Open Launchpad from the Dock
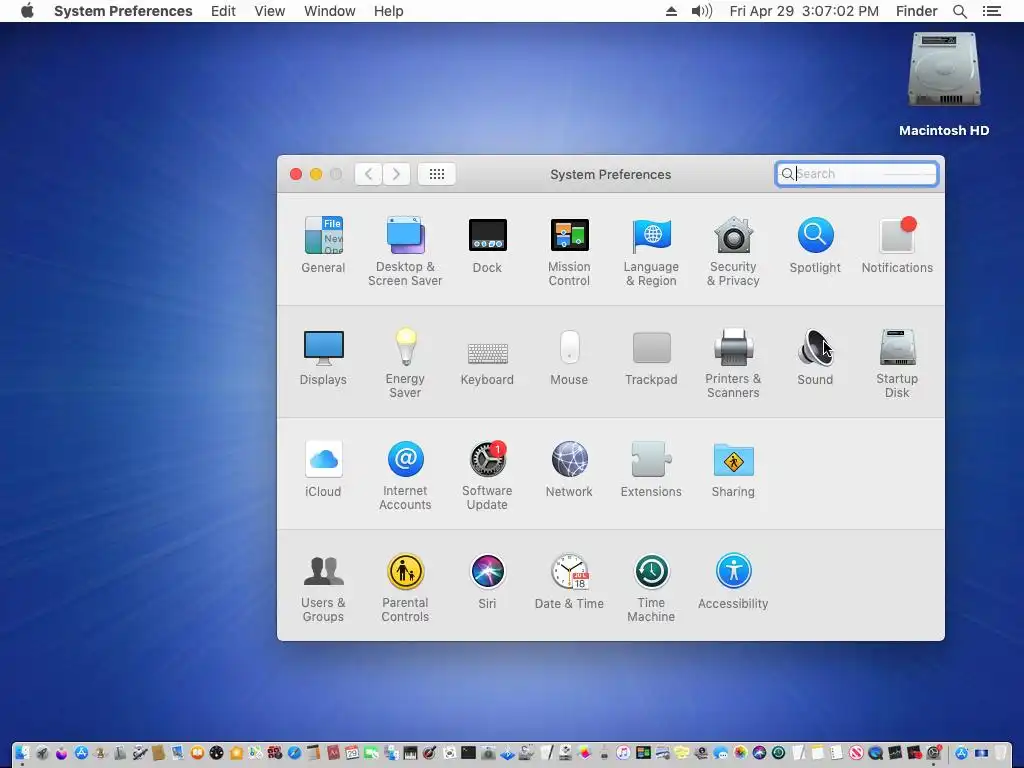Image resolution: width=1024 pixels, height=768 pixels. click(x=42, y=753)
